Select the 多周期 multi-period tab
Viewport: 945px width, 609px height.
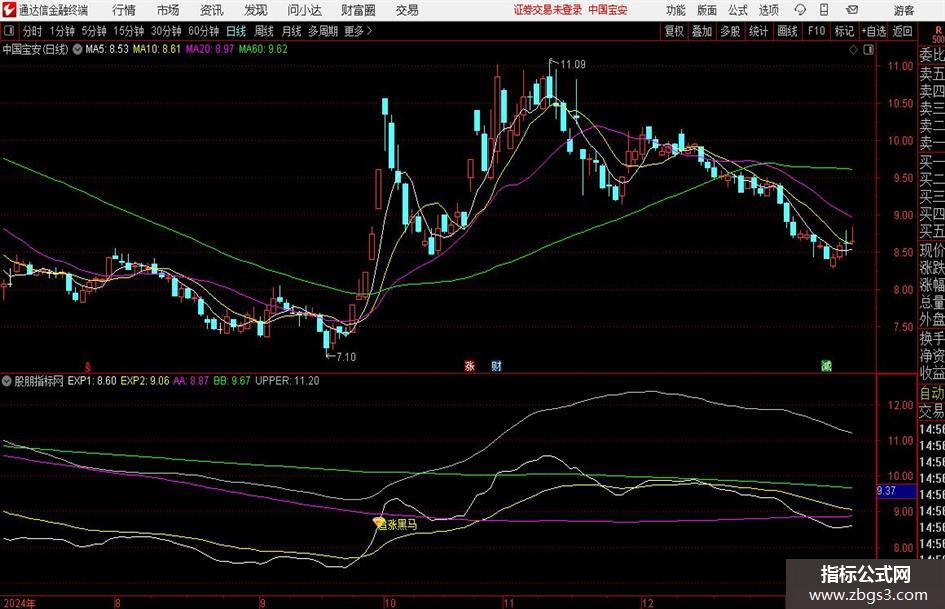coord(323,31)
